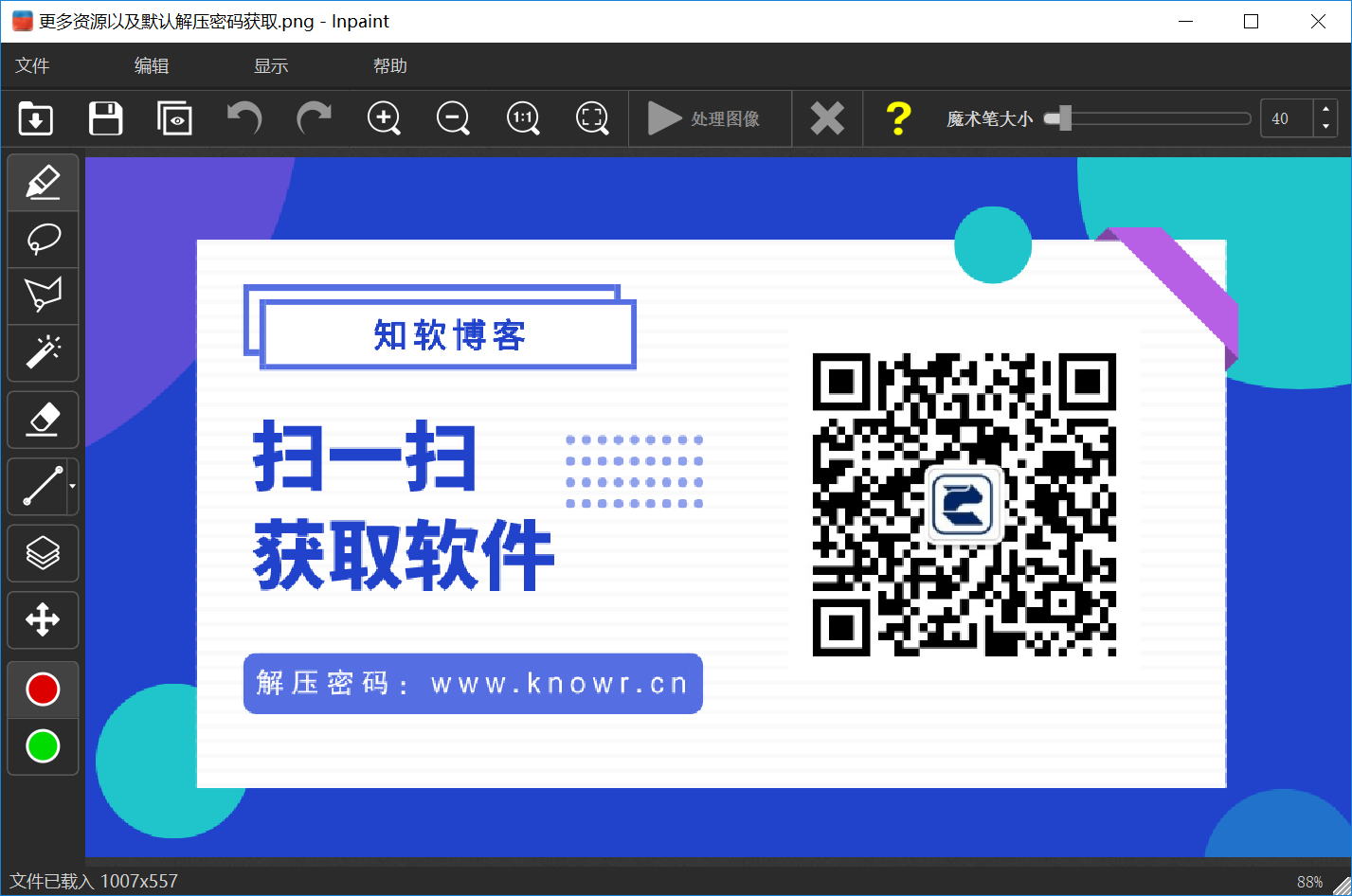This screenshot has width=1352, height=896.
Task: Click the 扫一扫 text in the image
Action: (x=365, y=457)
